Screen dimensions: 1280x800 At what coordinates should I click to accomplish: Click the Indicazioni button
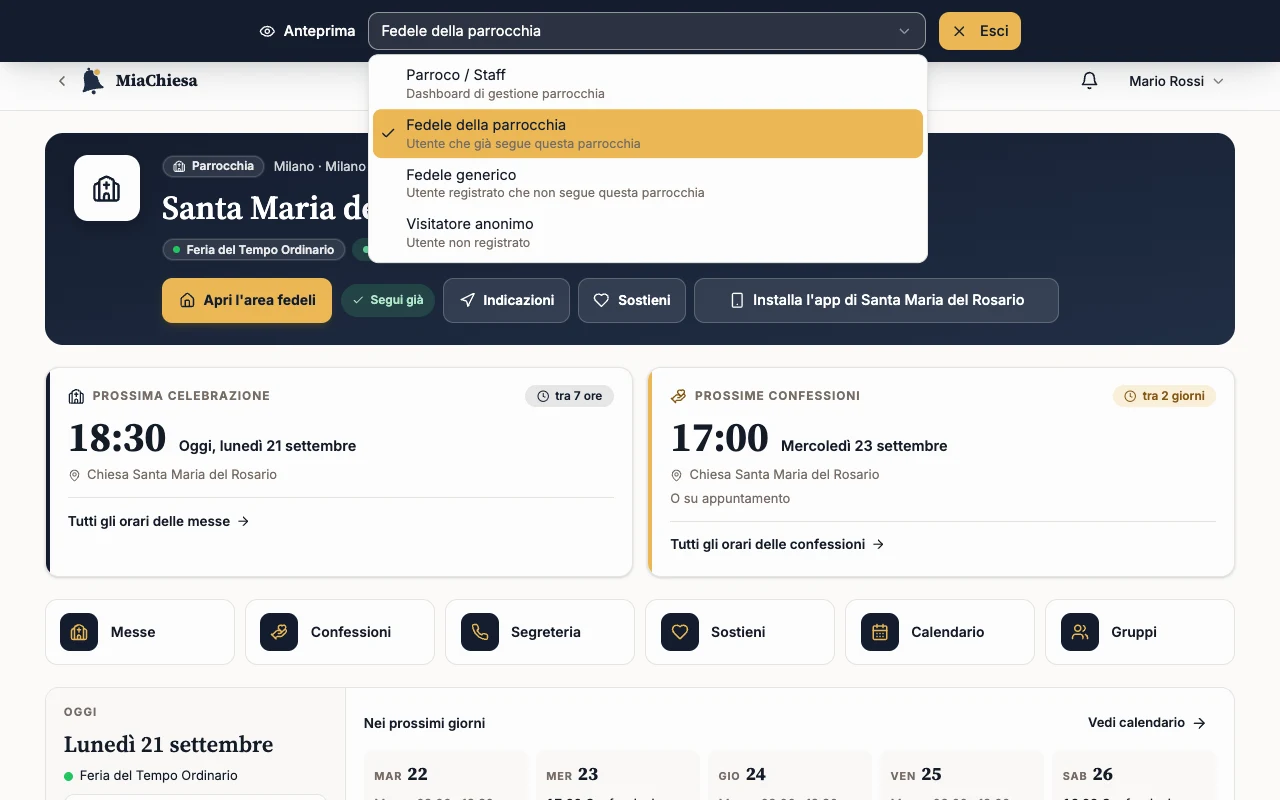pos(506,300)
